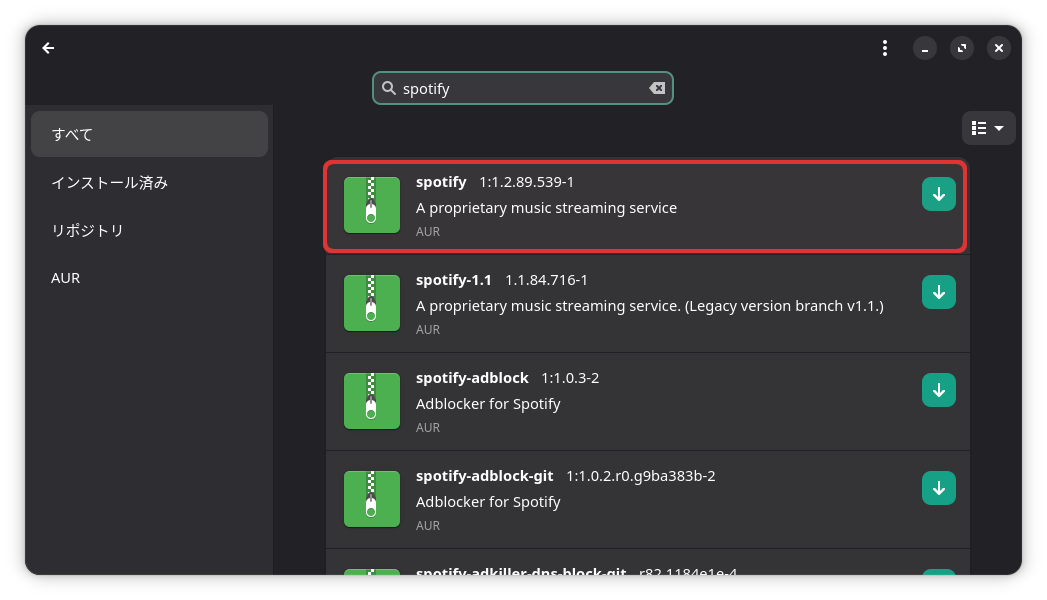Click the AUR label under spotify-adblock
Image resolution: width=1047 pixels, height=600 pixels.
[427, 428]
